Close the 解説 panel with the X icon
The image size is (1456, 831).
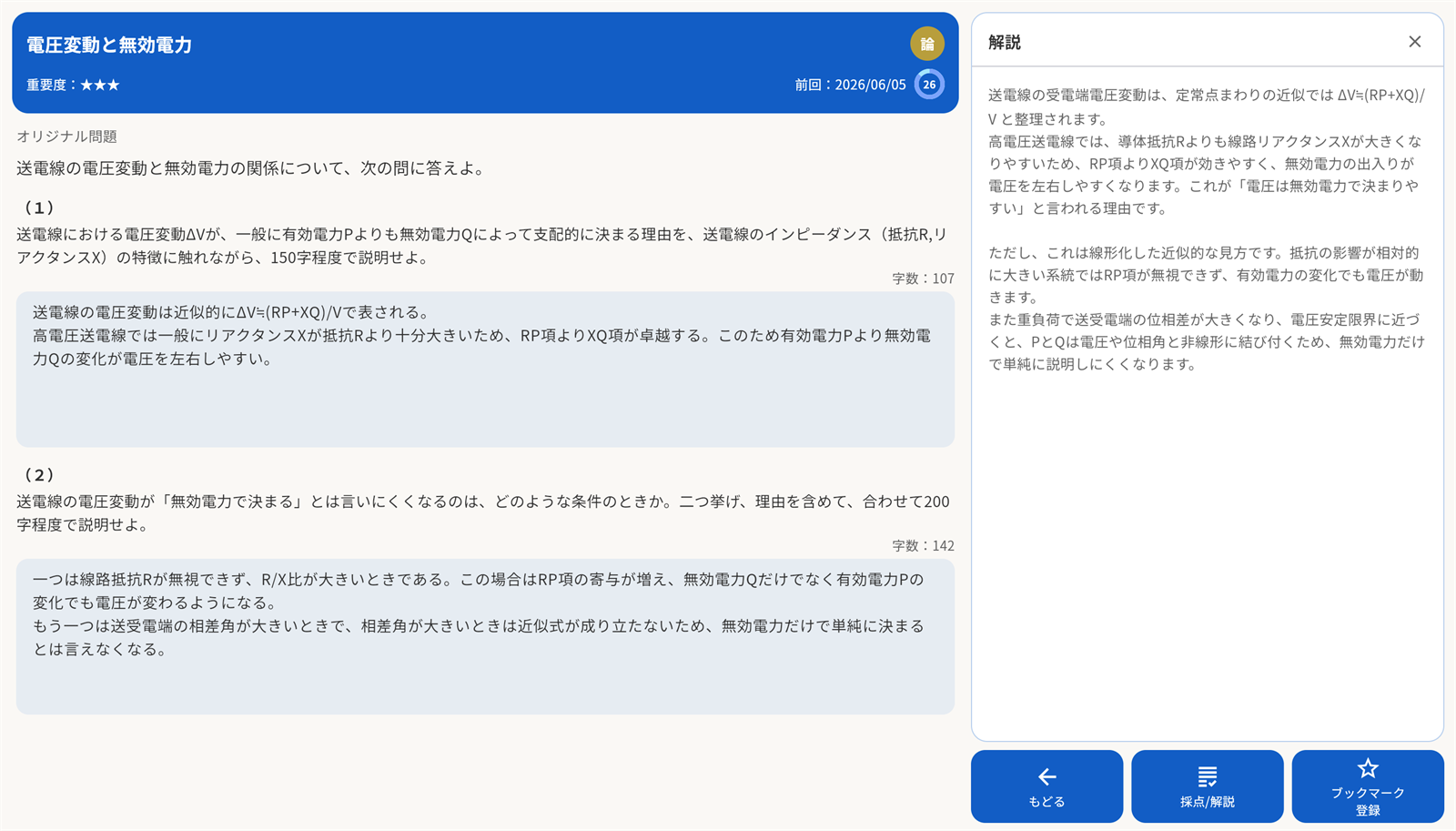(1414, 42)
